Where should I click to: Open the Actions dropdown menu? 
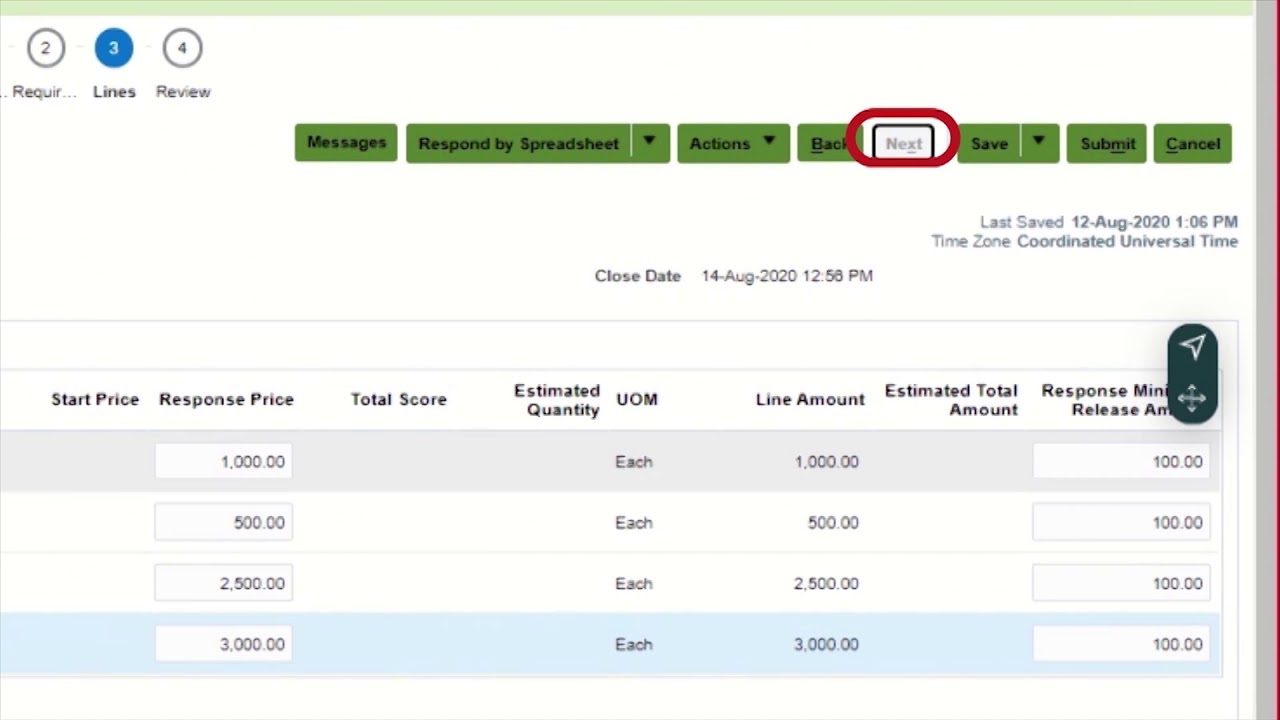(733, 143)
